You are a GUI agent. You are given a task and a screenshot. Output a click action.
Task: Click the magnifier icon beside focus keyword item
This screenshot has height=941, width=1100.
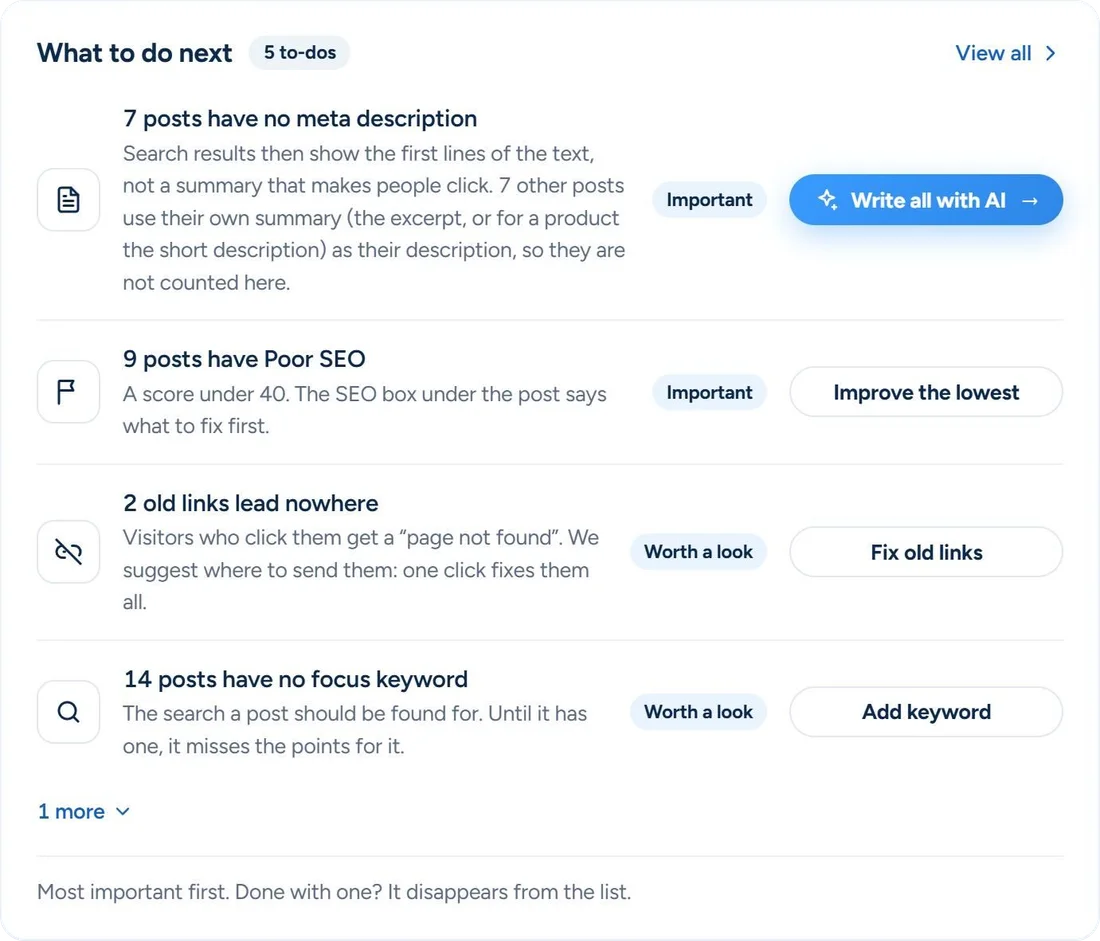click(x=68, y=712)
